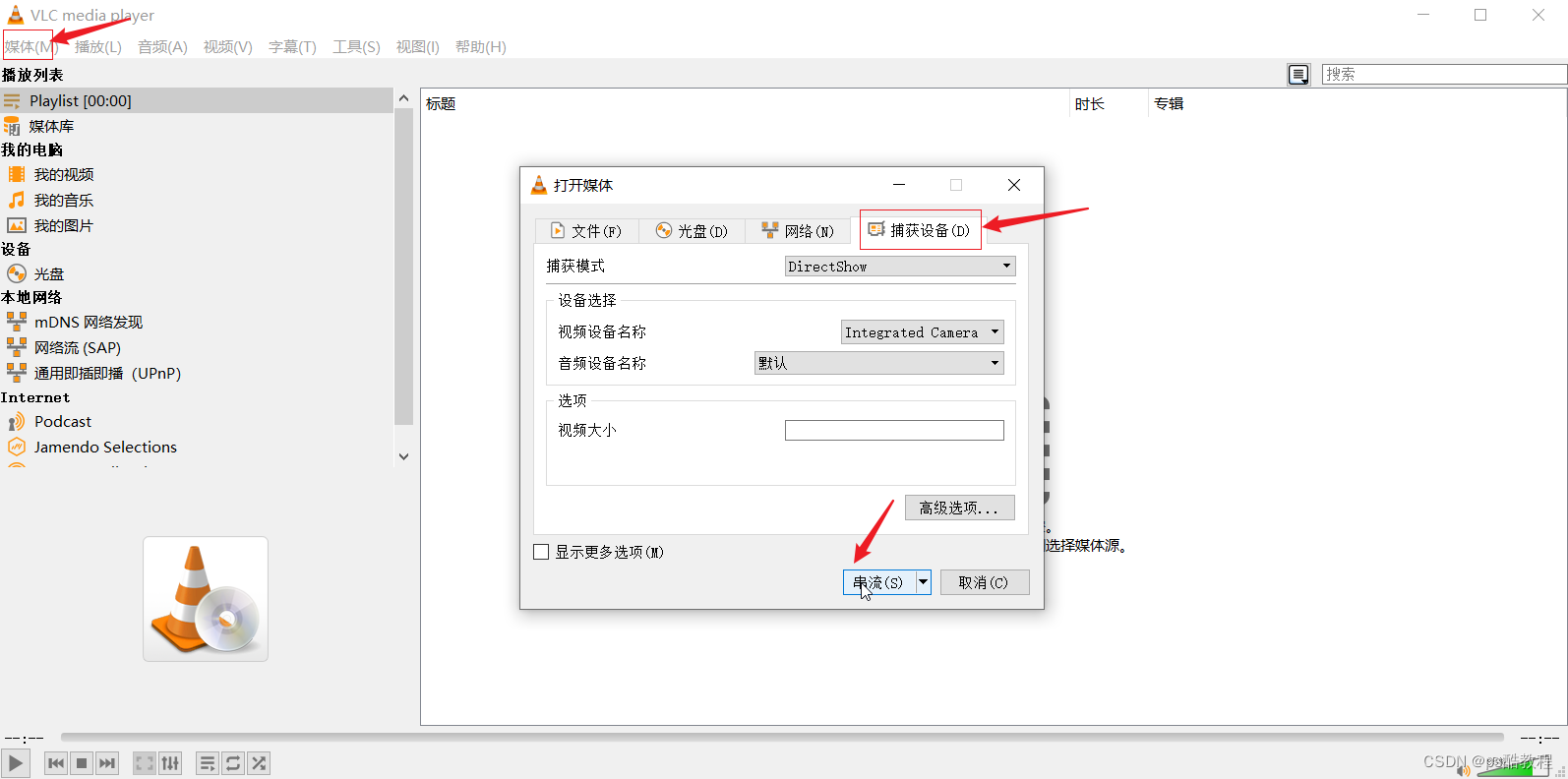Viewport: 1568px width, 779px height.
Task: Click the 串流(S) button
Action: 879,582
